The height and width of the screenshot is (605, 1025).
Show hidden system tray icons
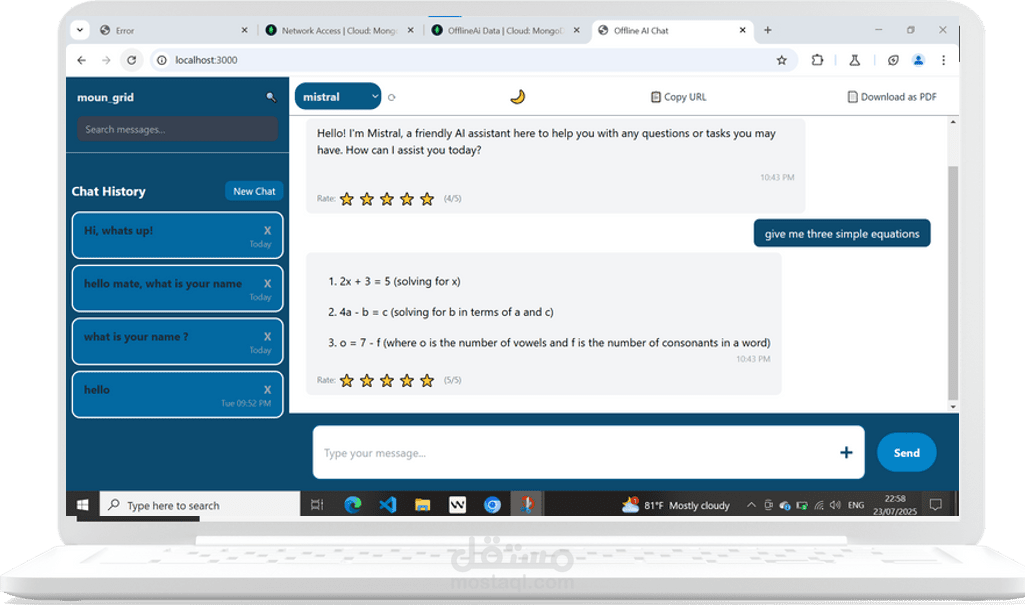pos(751,505)
